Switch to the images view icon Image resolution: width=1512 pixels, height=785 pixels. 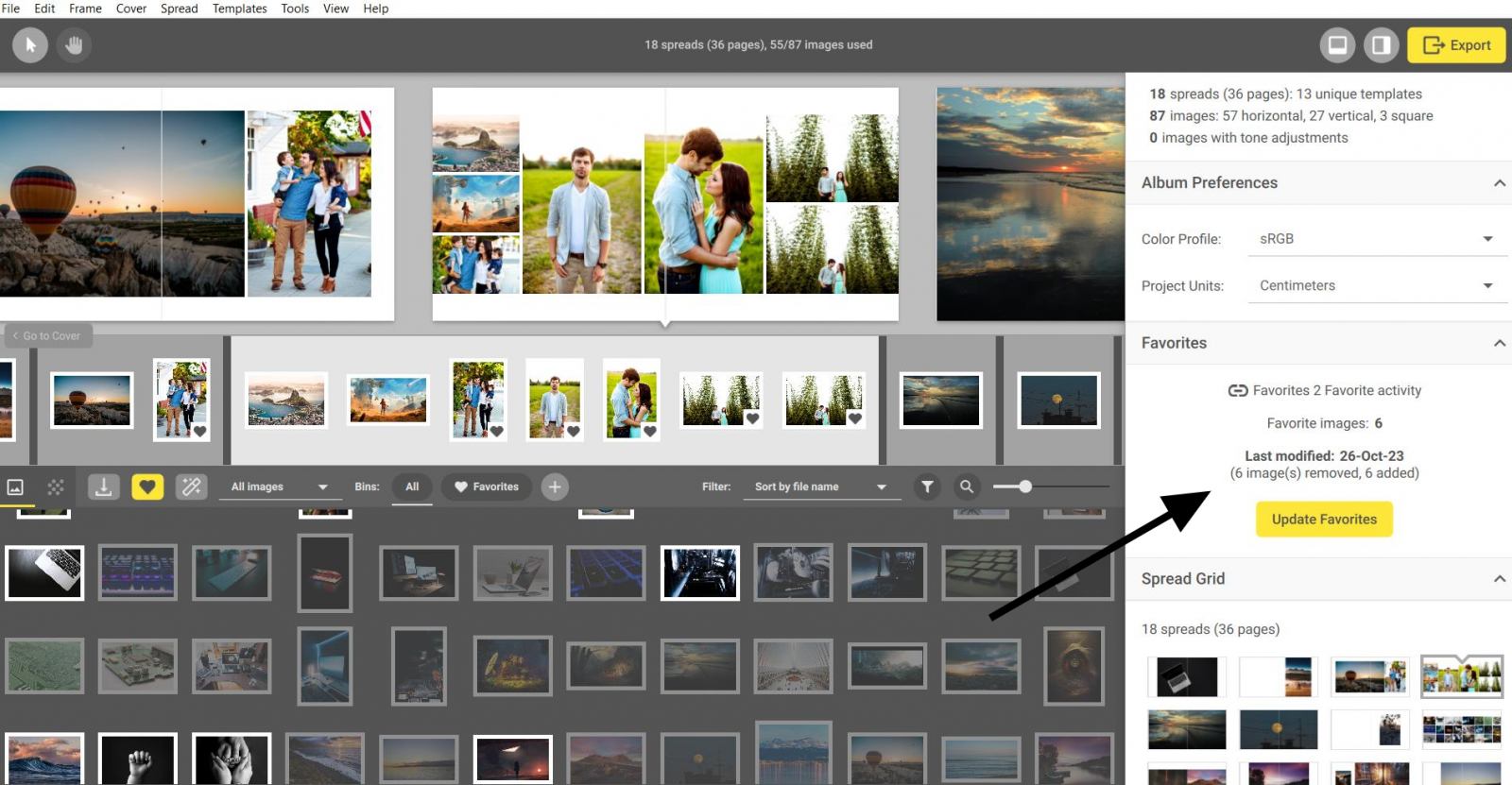[15, 487]
